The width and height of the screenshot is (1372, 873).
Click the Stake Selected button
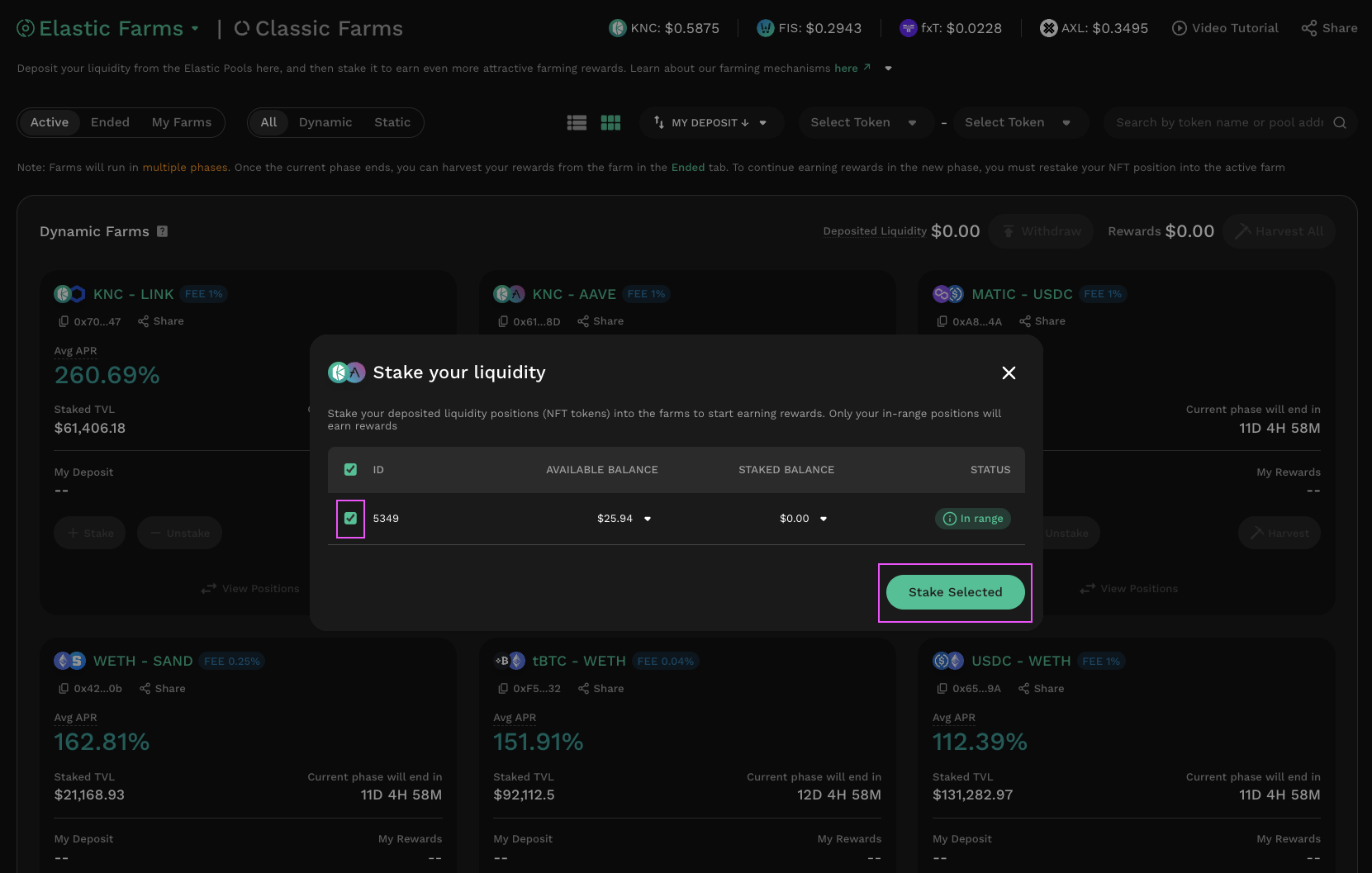(x=955, y=592)
